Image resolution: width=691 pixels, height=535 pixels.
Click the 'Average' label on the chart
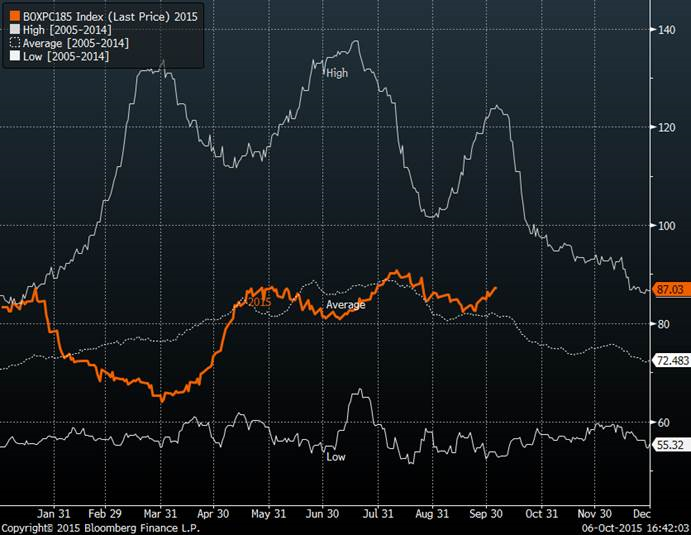pos(346,305)
